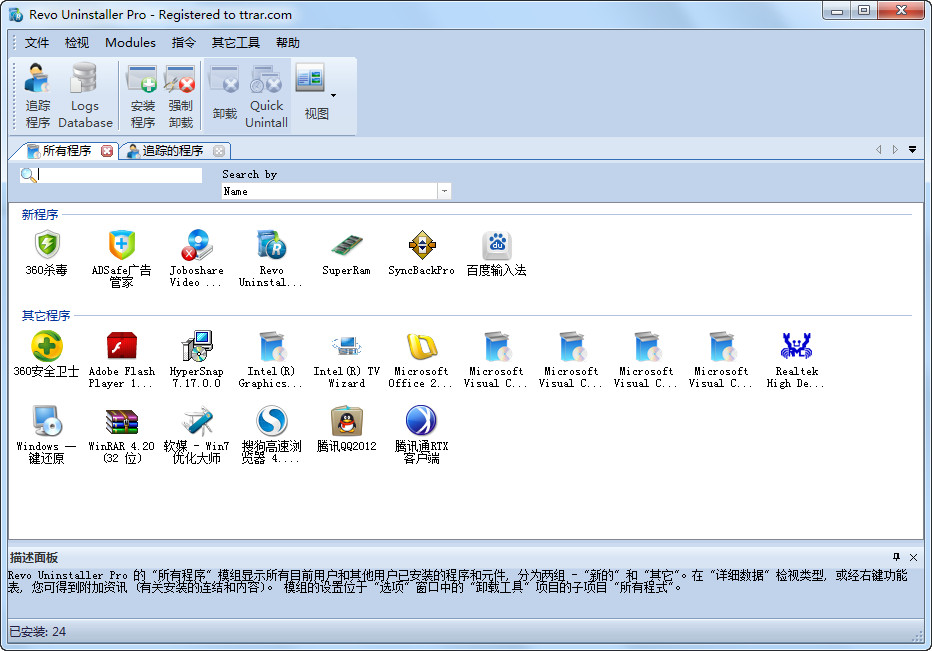The width and height of the screenshot is (932, 651).
Task: Open the 追踪程序 toolbar tool
Action: (37, 95)
